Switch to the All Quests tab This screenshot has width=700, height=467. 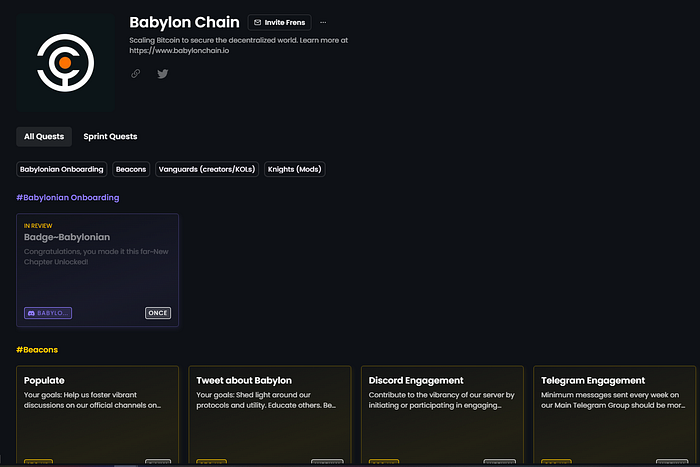(x=44, y=137)
